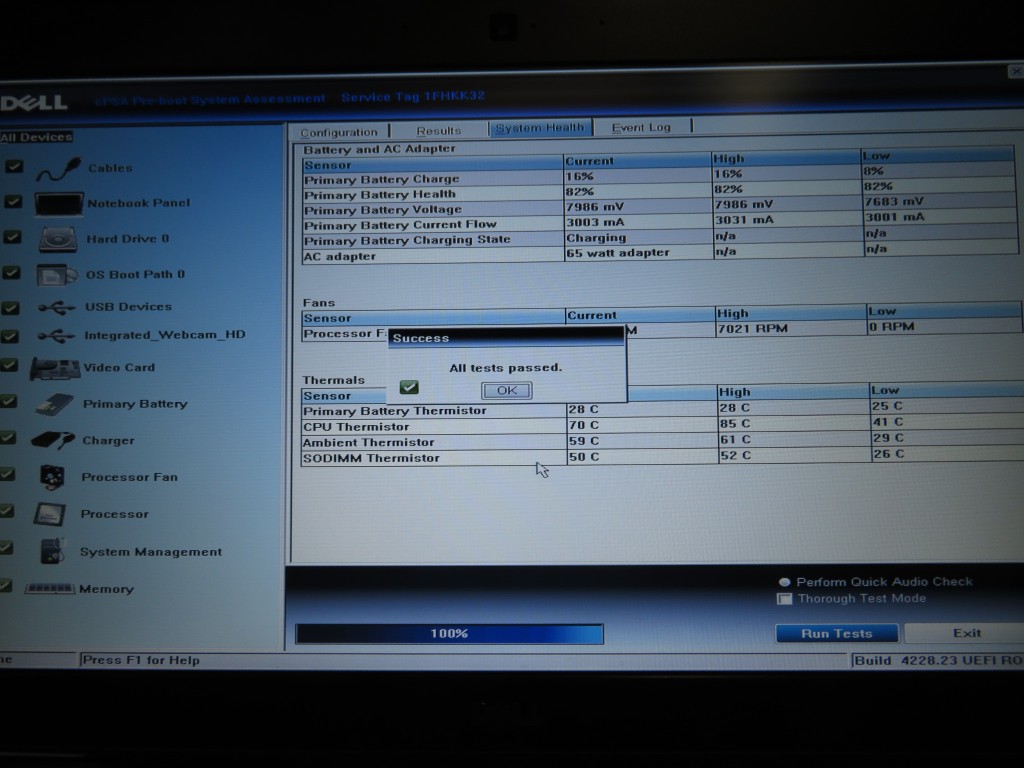Click the 65 watt adapter value
This screenshot has height=768, width=1024.
[x=618, y=253]
